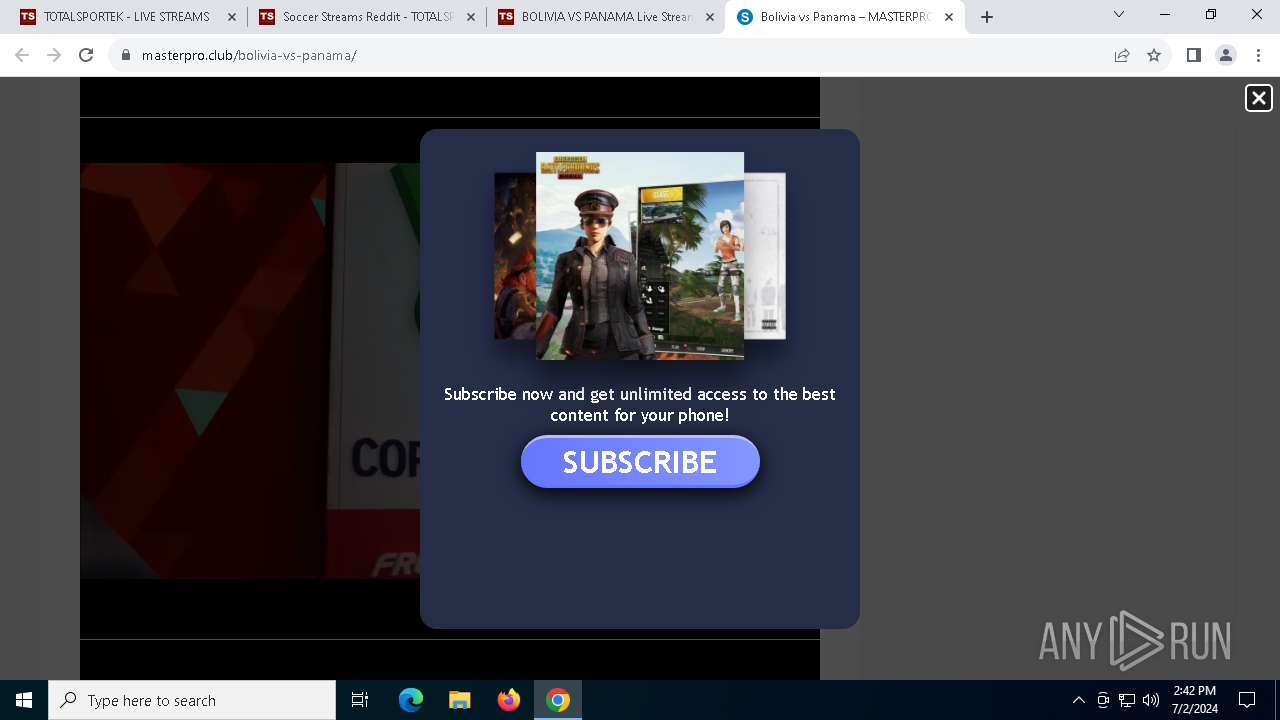Open File Explorer from taskbar
Viewport: 1280px width, 720px height.
click(x=460, y=700)
